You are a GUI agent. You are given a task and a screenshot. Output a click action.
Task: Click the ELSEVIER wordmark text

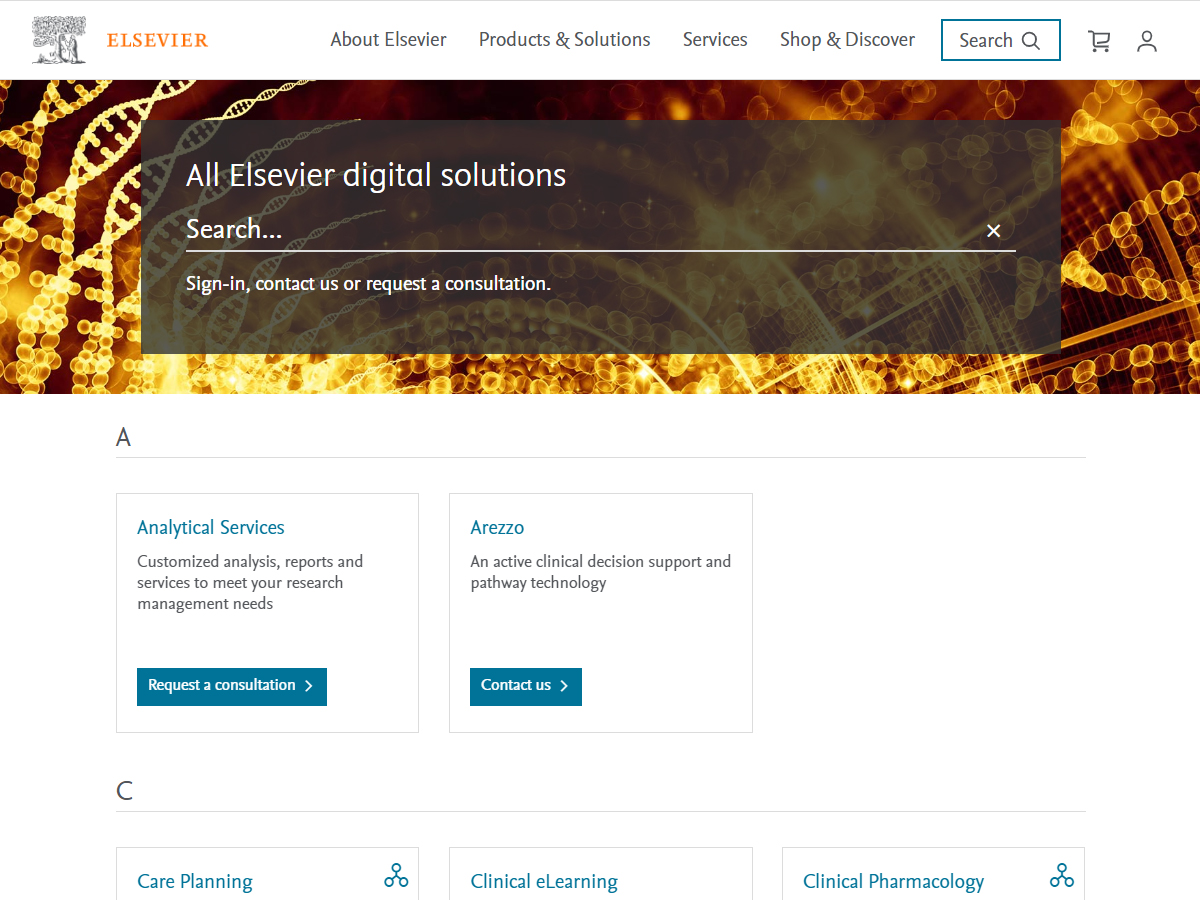(x=157, y=41)
